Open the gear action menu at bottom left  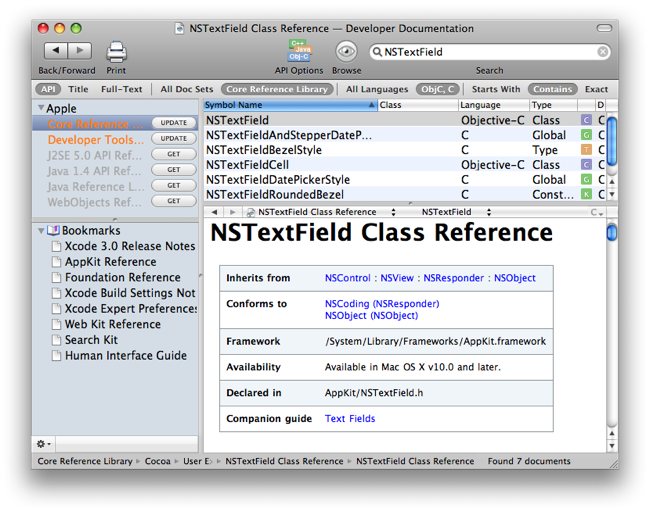[44, 444]
